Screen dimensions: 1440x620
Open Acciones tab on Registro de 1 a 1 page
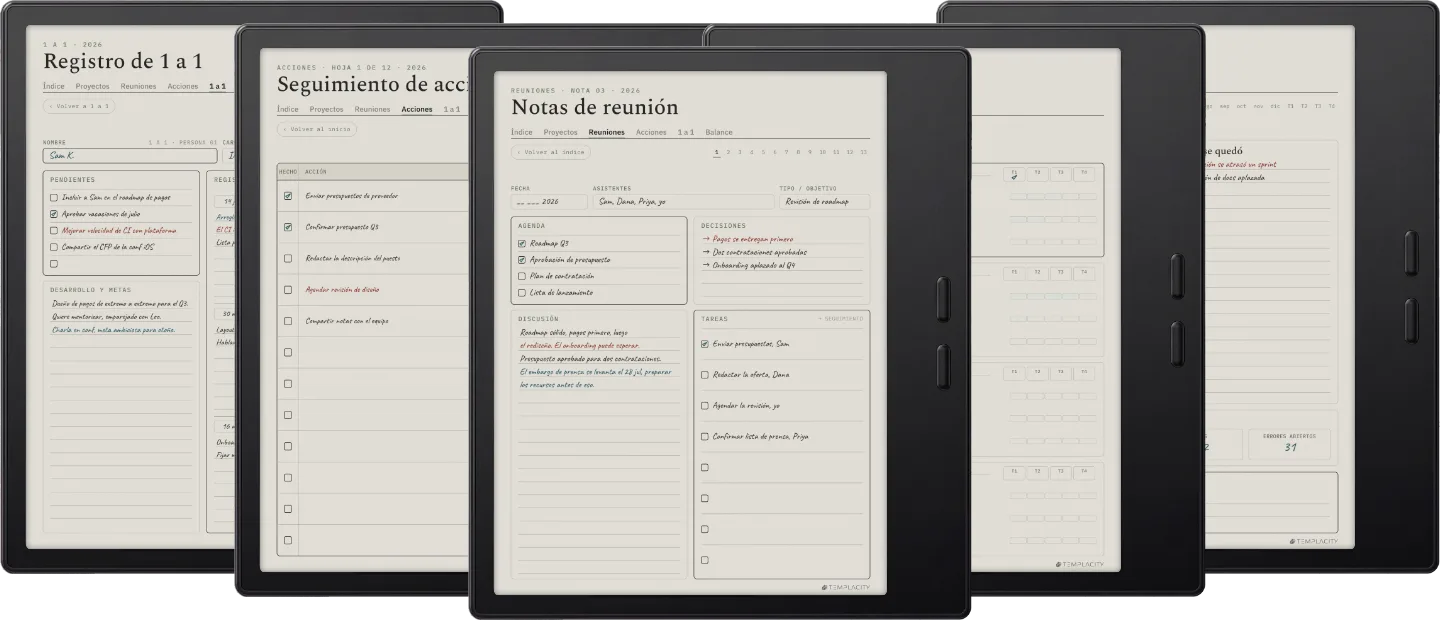point(183,86)
